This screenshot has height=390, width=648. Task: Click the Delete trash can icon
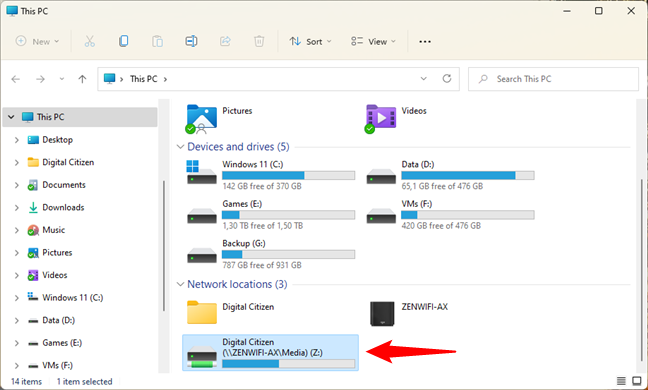click(259, 41)
